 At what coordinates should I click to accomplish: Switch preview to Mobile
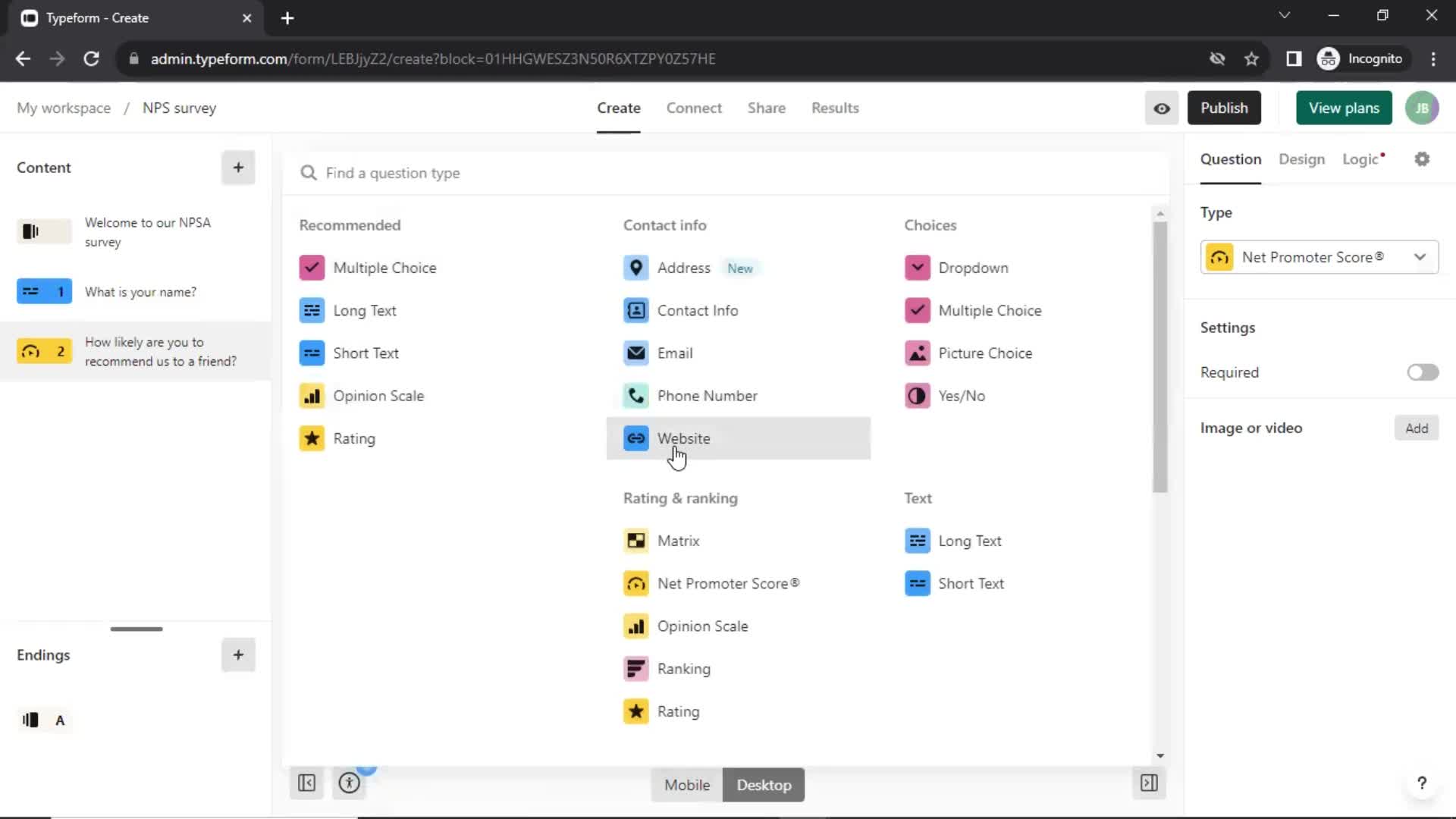(687, 785)
